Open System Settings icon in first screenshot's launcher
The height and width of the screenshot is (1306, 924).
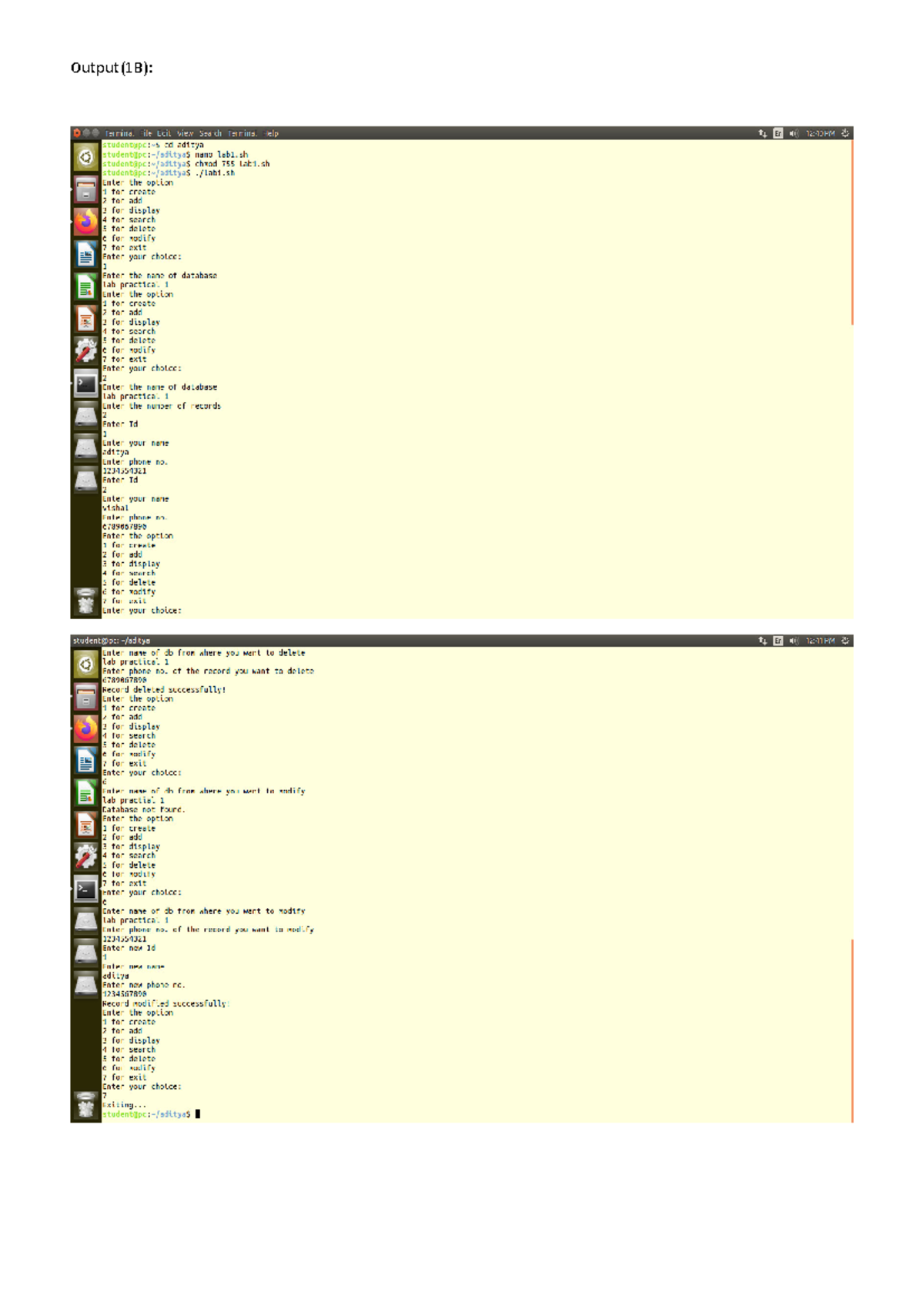(x=85, y=350)
